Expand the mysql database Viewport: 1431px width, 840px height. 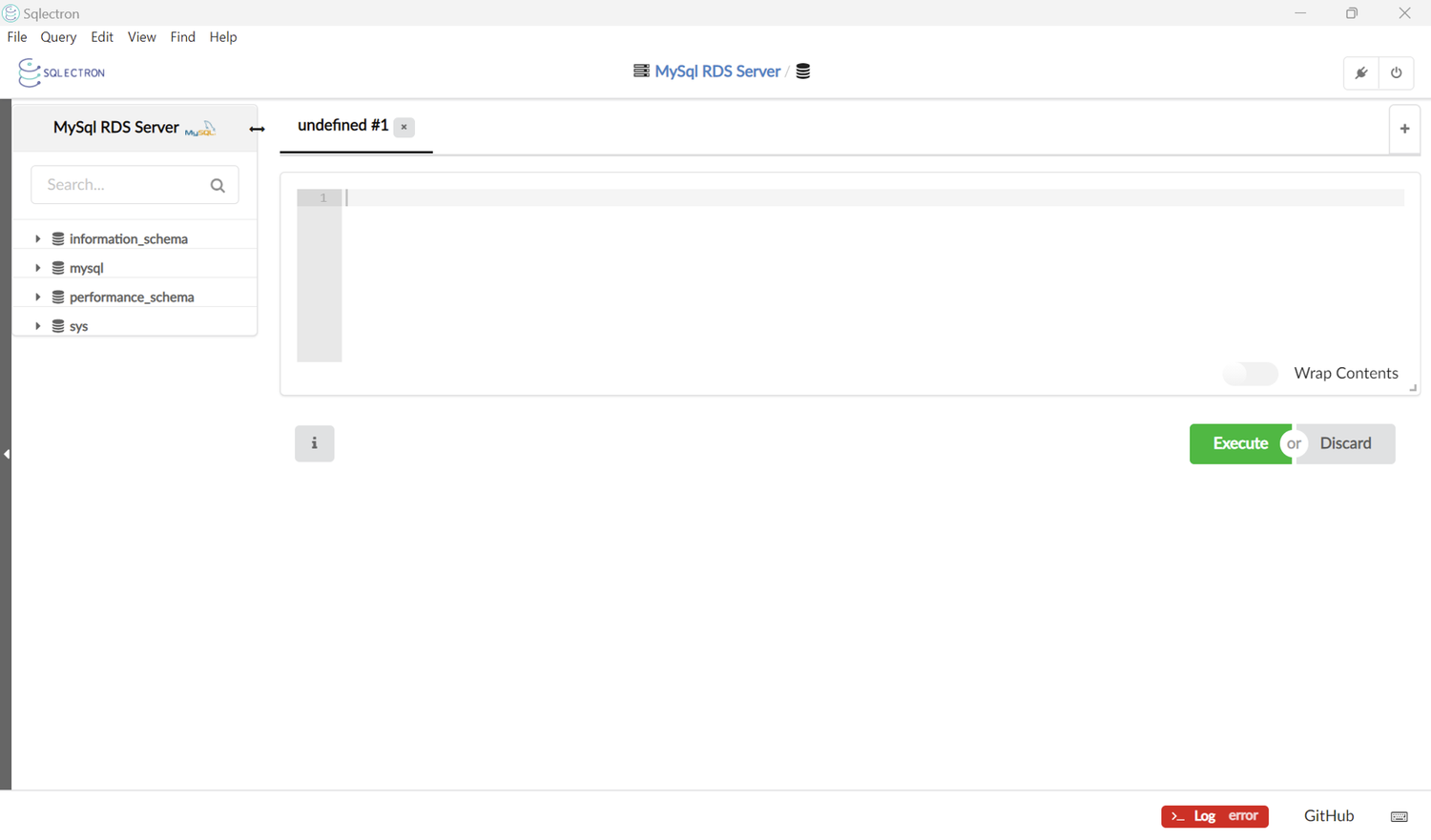pyautogui.click(x=38, y=268)
